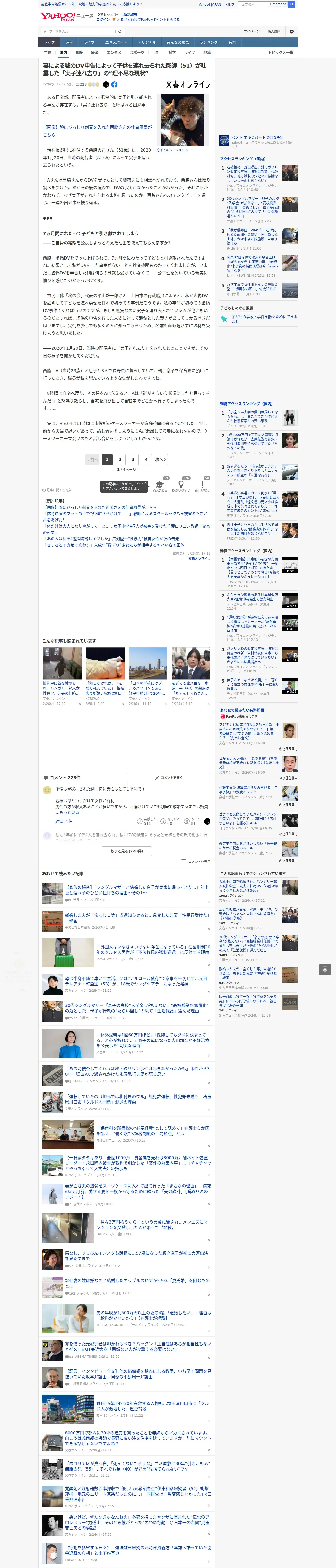Click the Yahoo! JAPAN News logo
The image size is (336, 1568).
click(x=66, y=16)
